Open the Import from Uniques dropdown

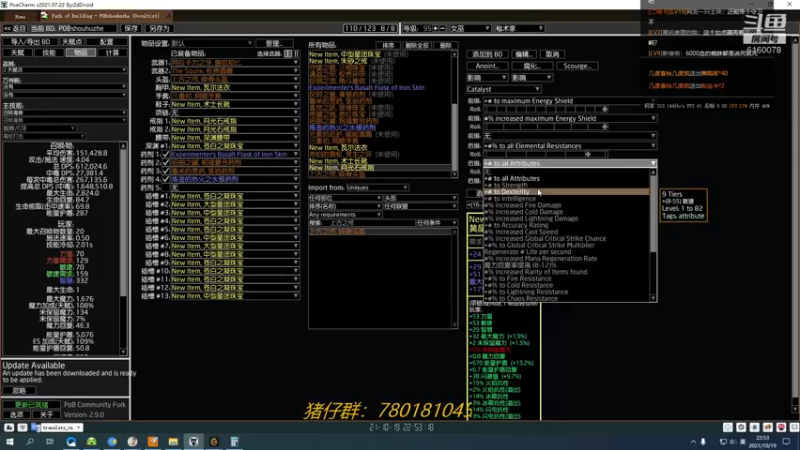click(x=377, y=188)
